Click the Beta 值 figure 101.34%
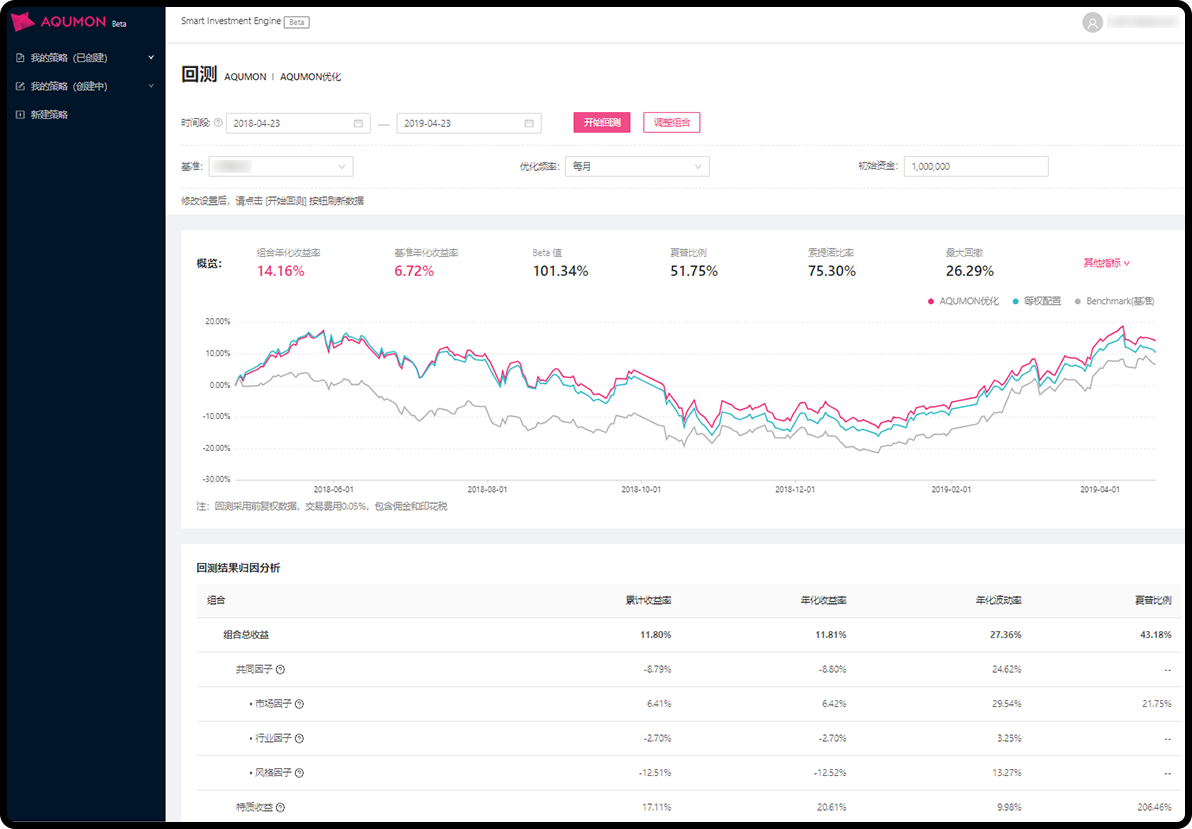The height and width of the screenshot is (829, 1192). (560, 272)
